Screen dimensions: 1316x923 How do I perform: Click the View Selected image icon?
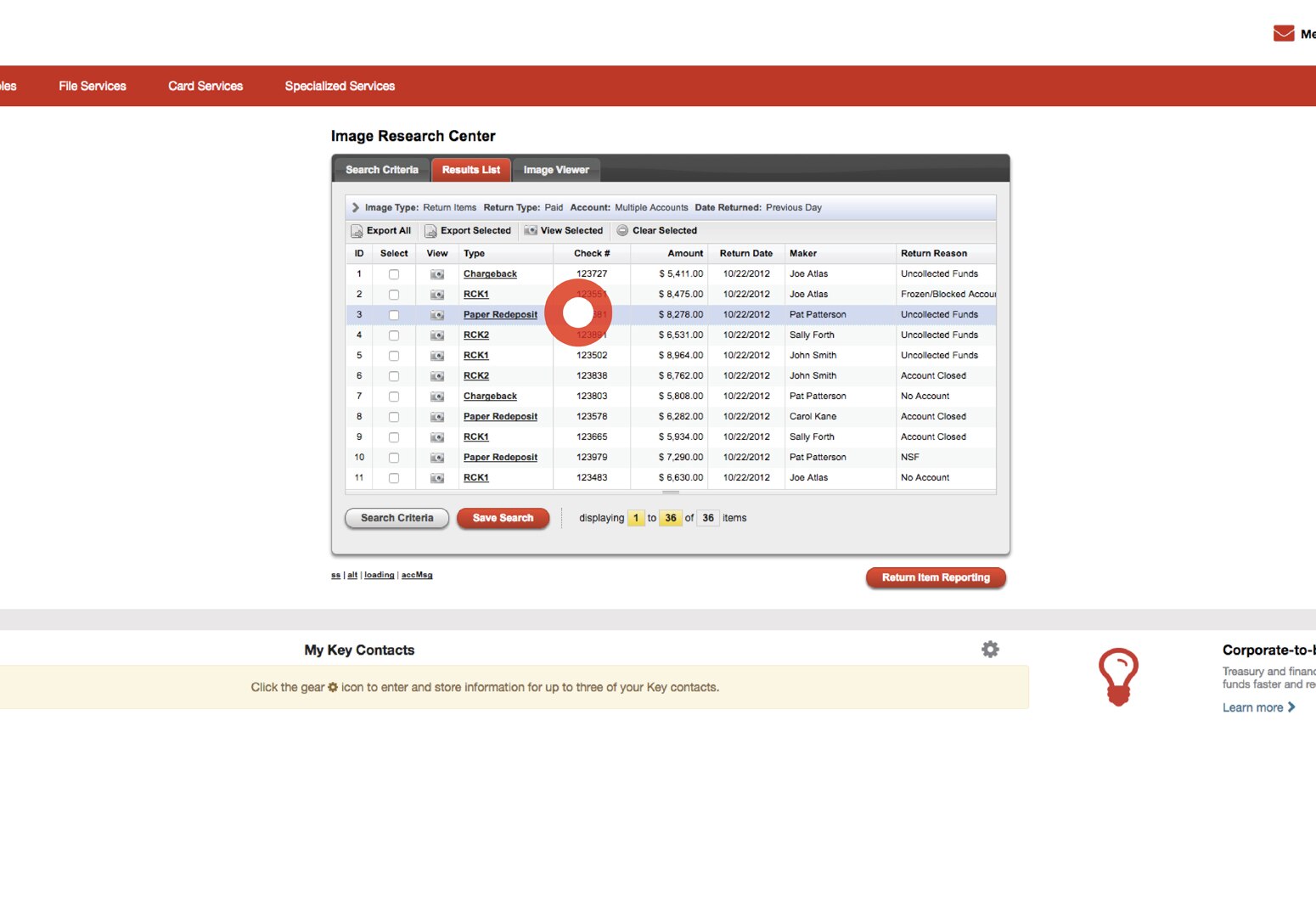tap(530, 230)
